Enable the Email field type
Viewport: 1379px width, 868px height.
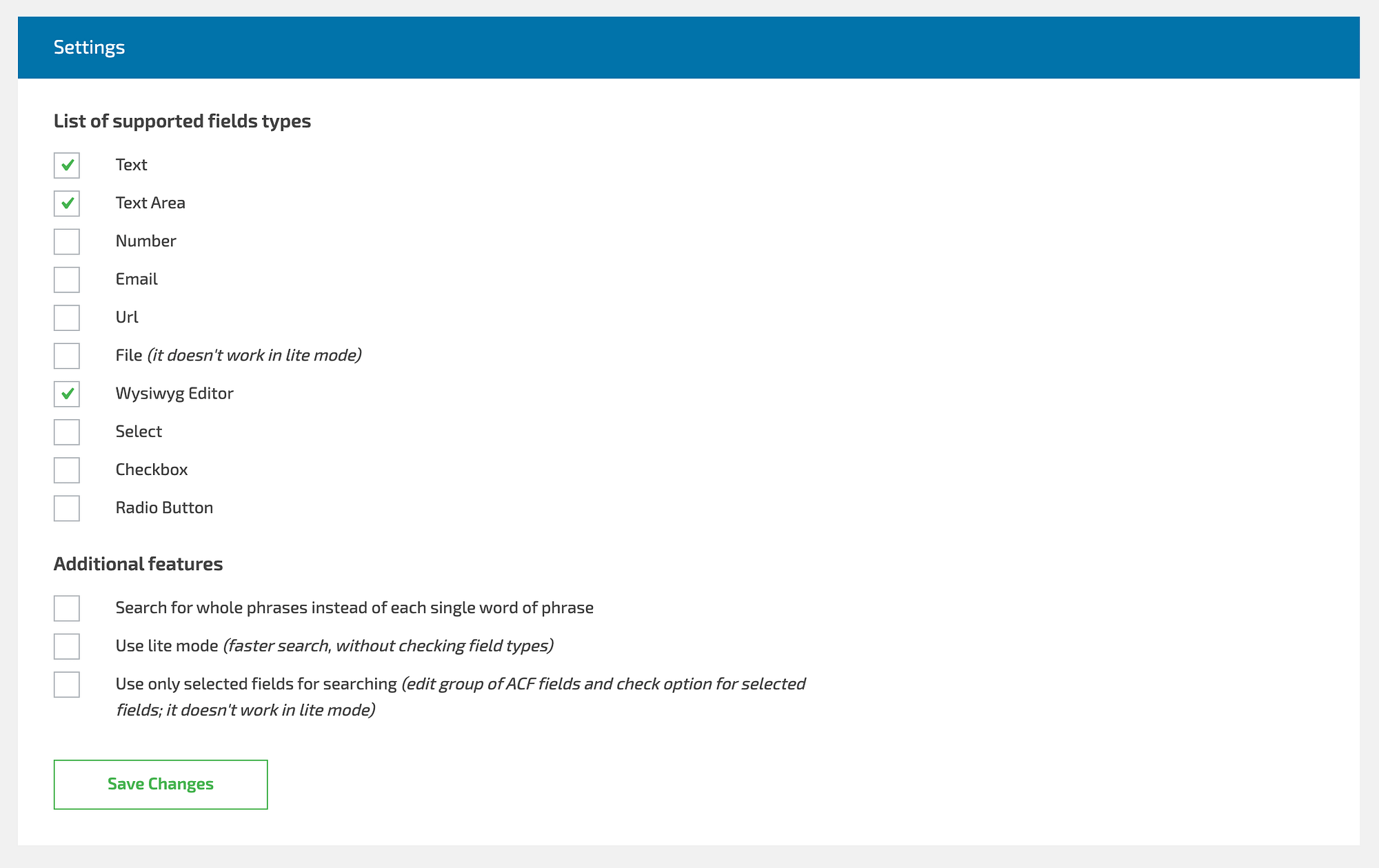pos(66,279)
